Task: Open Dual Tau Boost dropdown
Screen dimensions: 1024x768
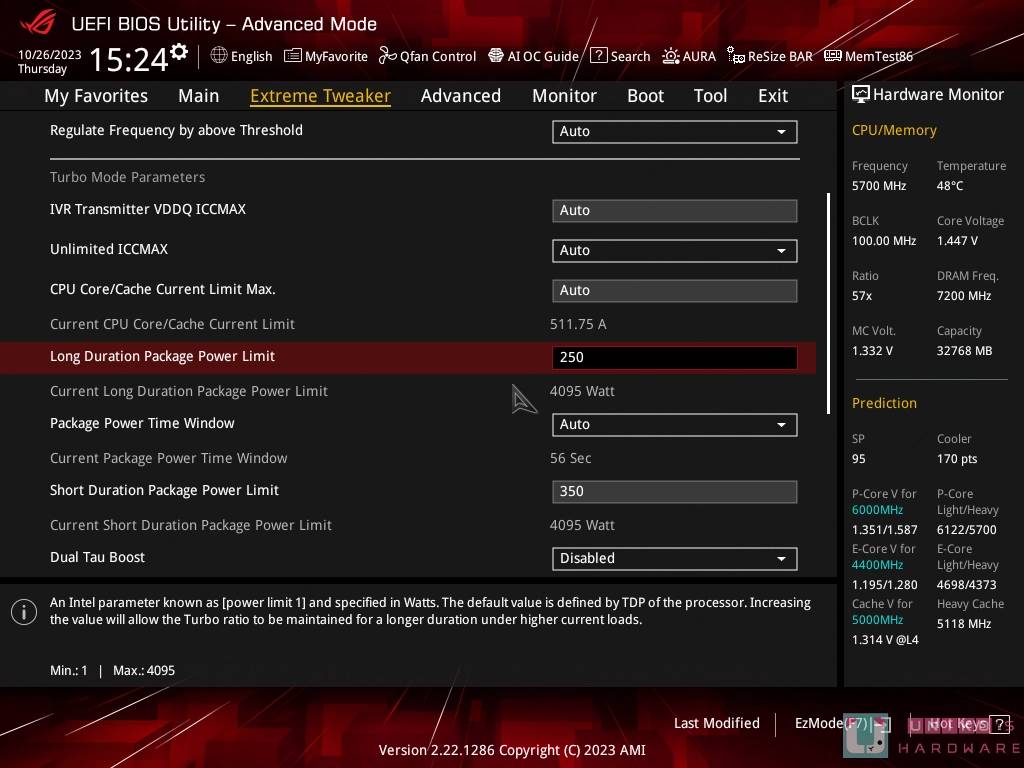Action: (x=674, y=559)
